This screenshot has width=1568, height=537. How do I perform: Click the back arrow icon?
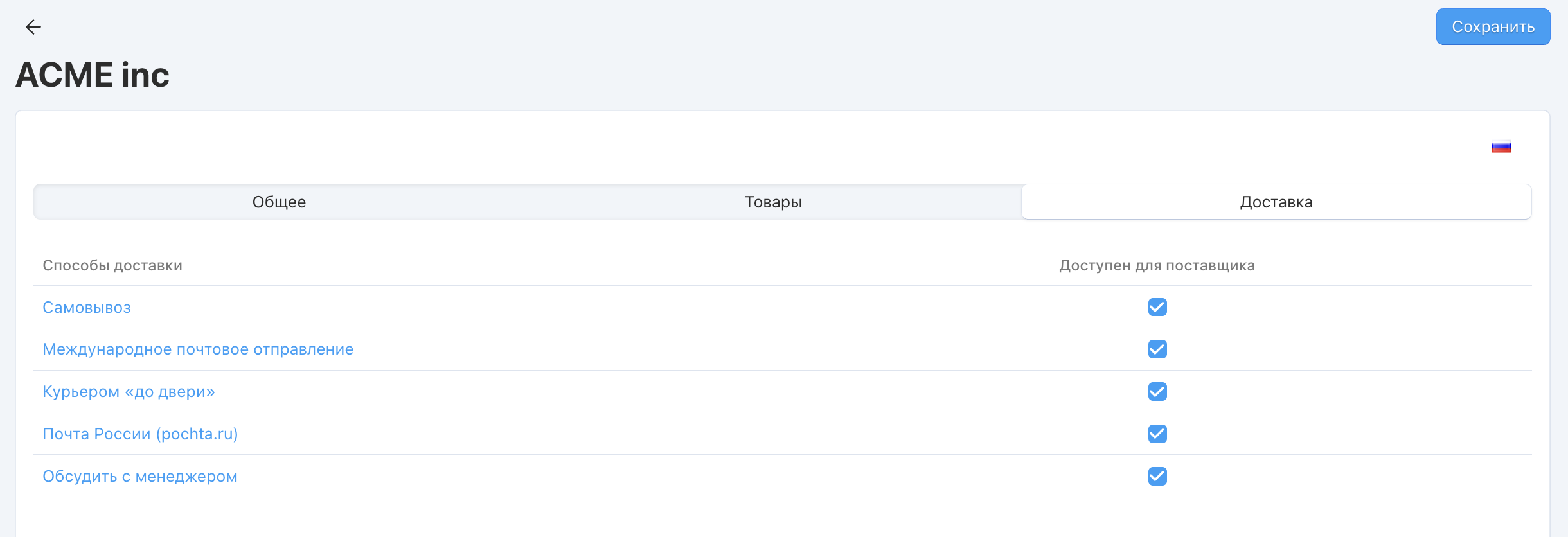[33, 27]
